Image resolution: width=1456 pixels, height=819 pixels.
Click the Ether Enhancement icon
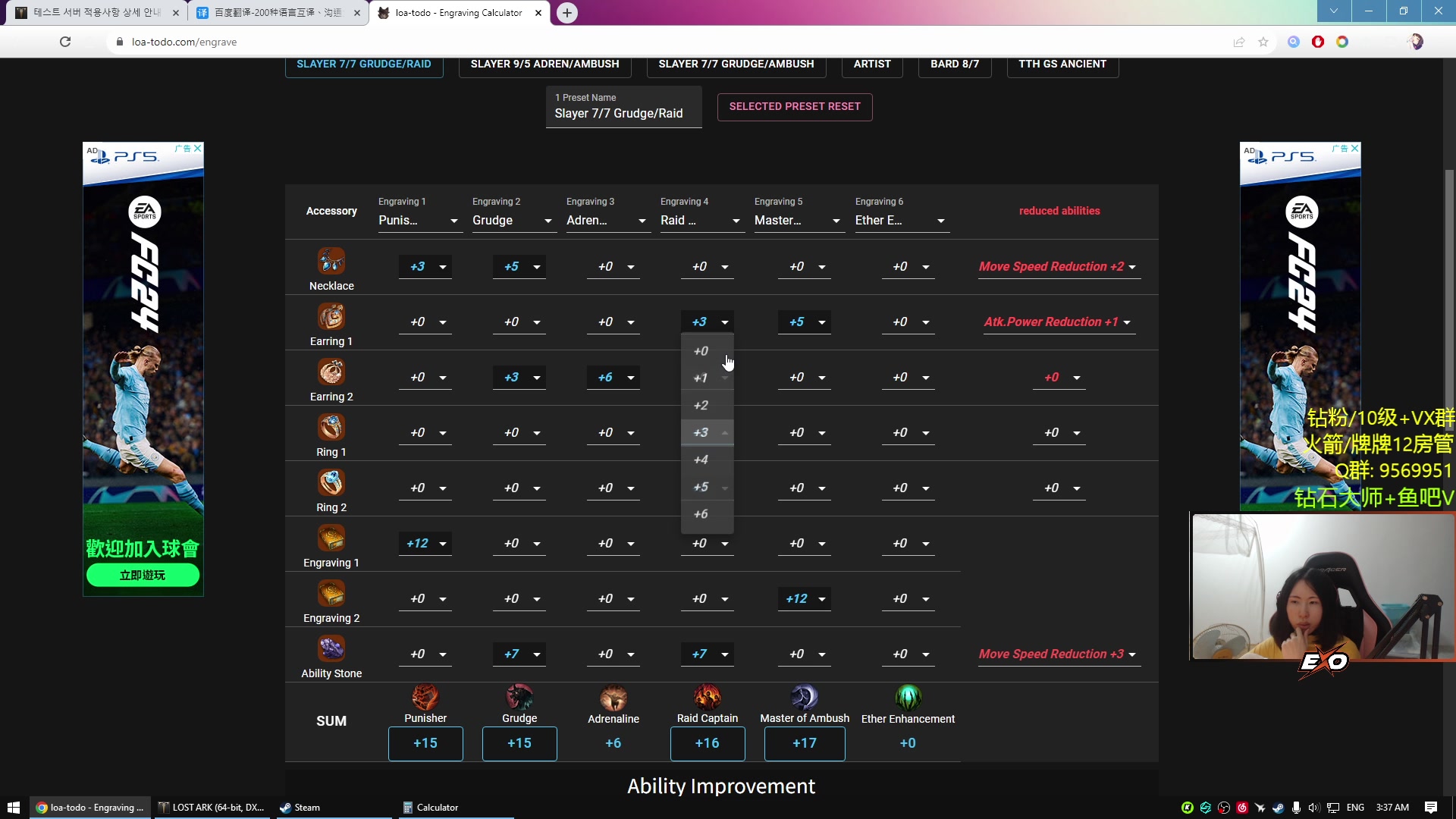908,697
